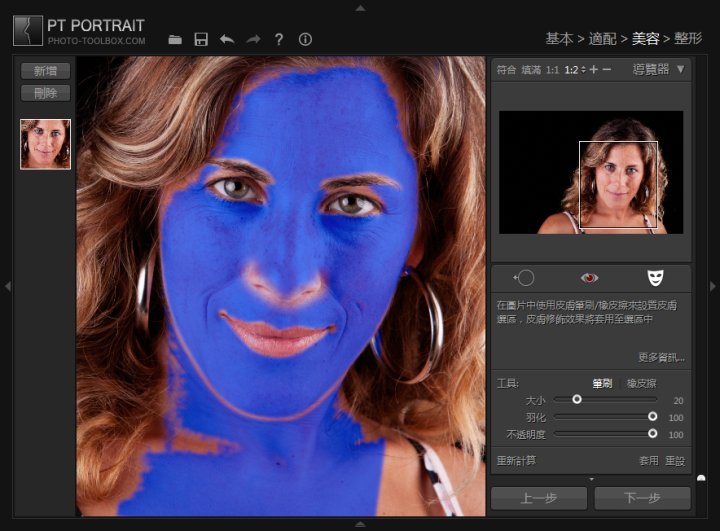Open help via the question mark icon

[279, 39]
